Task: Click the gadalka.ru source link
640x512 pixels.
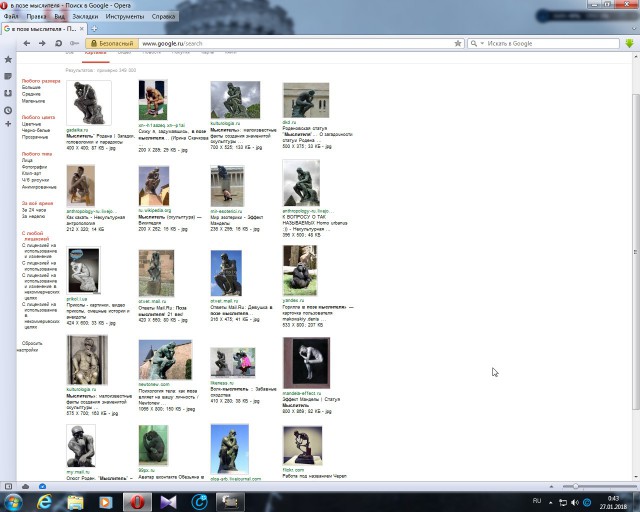Action: (x=77, y=130)
